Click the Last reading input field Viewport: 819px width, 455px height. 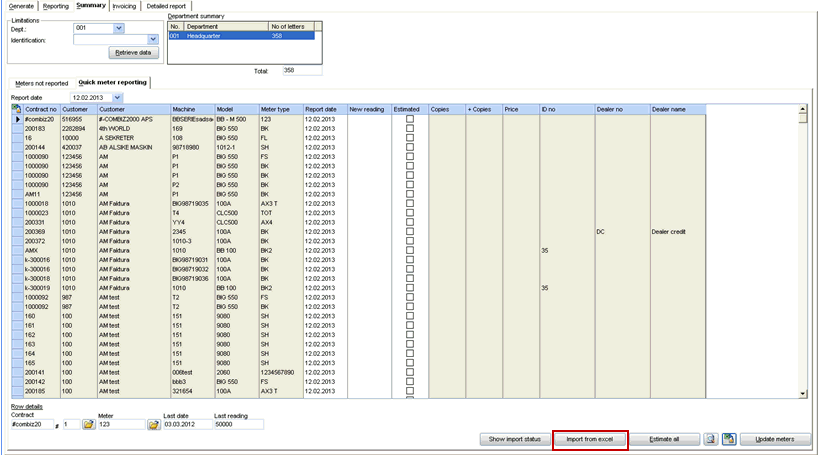coord(238,425)
